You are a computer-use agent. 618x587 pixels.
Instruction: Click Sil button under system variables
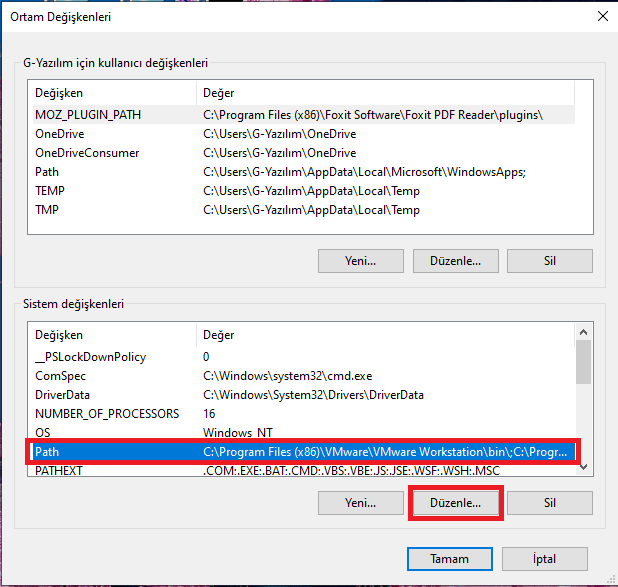click(x=549, y=503)
